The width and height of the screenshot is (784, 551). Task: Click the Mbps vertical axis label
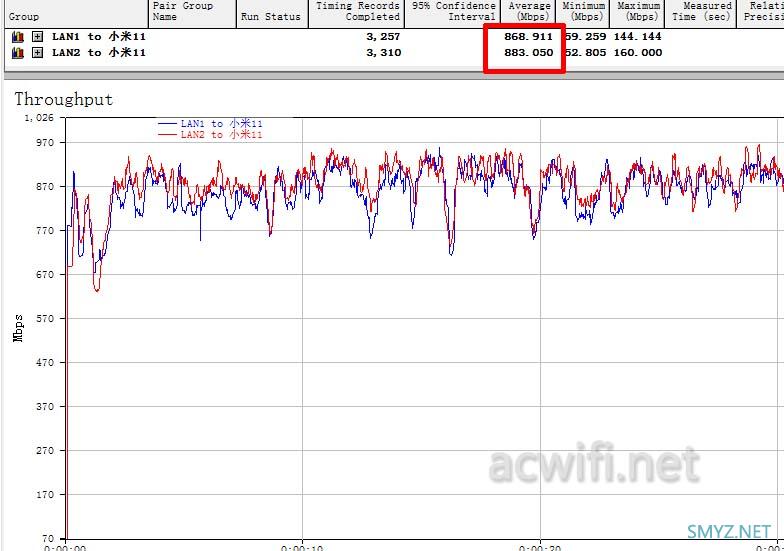coord(18,328)
